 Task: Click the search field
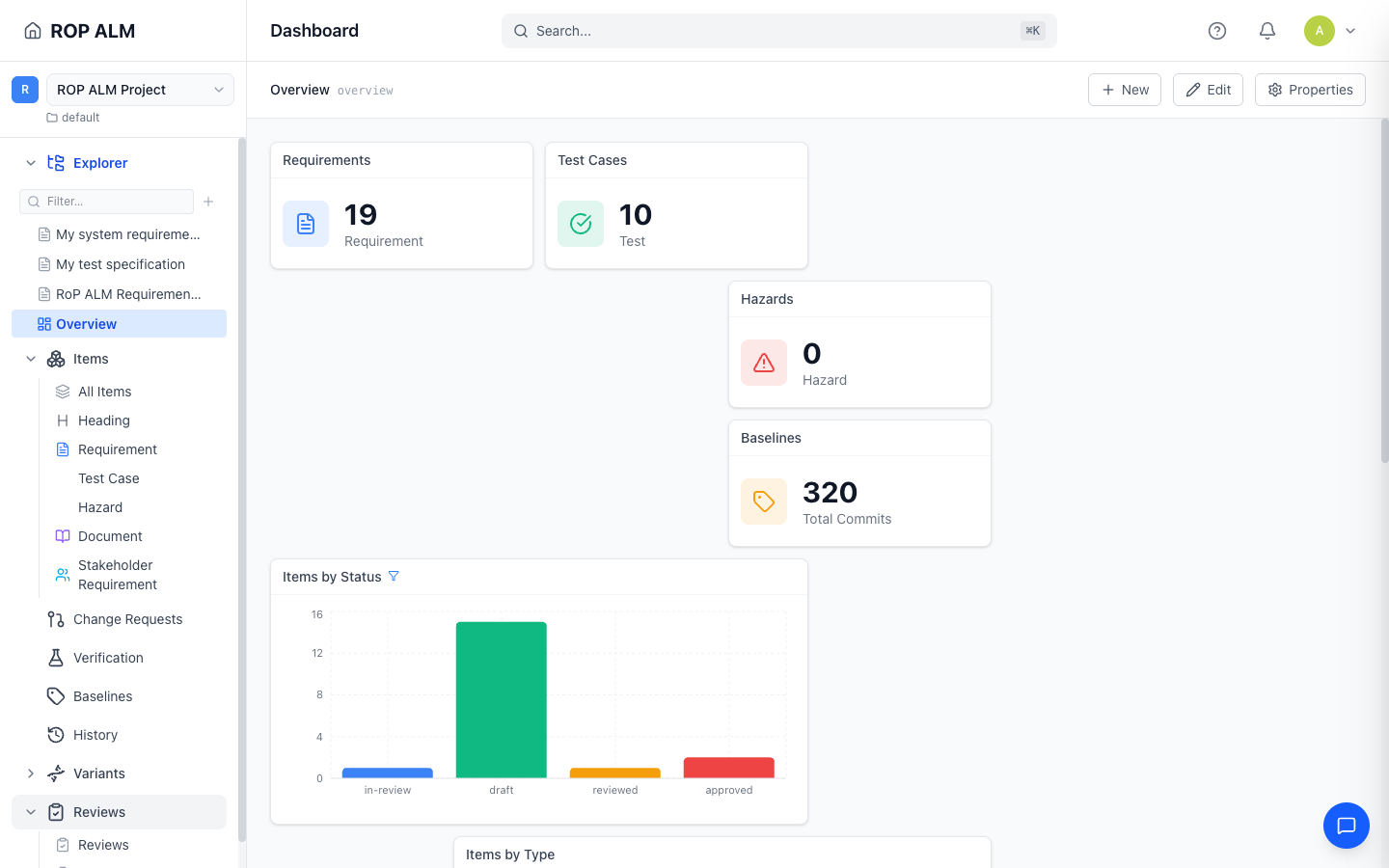779,31
